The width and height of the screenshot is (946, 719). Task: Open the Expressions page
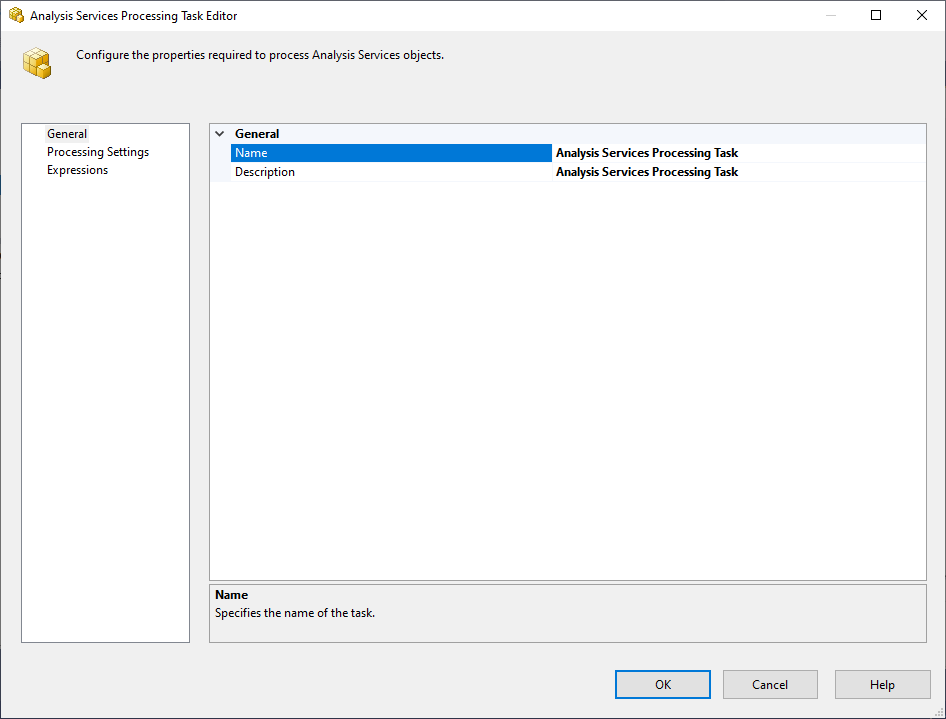point(77,170)
